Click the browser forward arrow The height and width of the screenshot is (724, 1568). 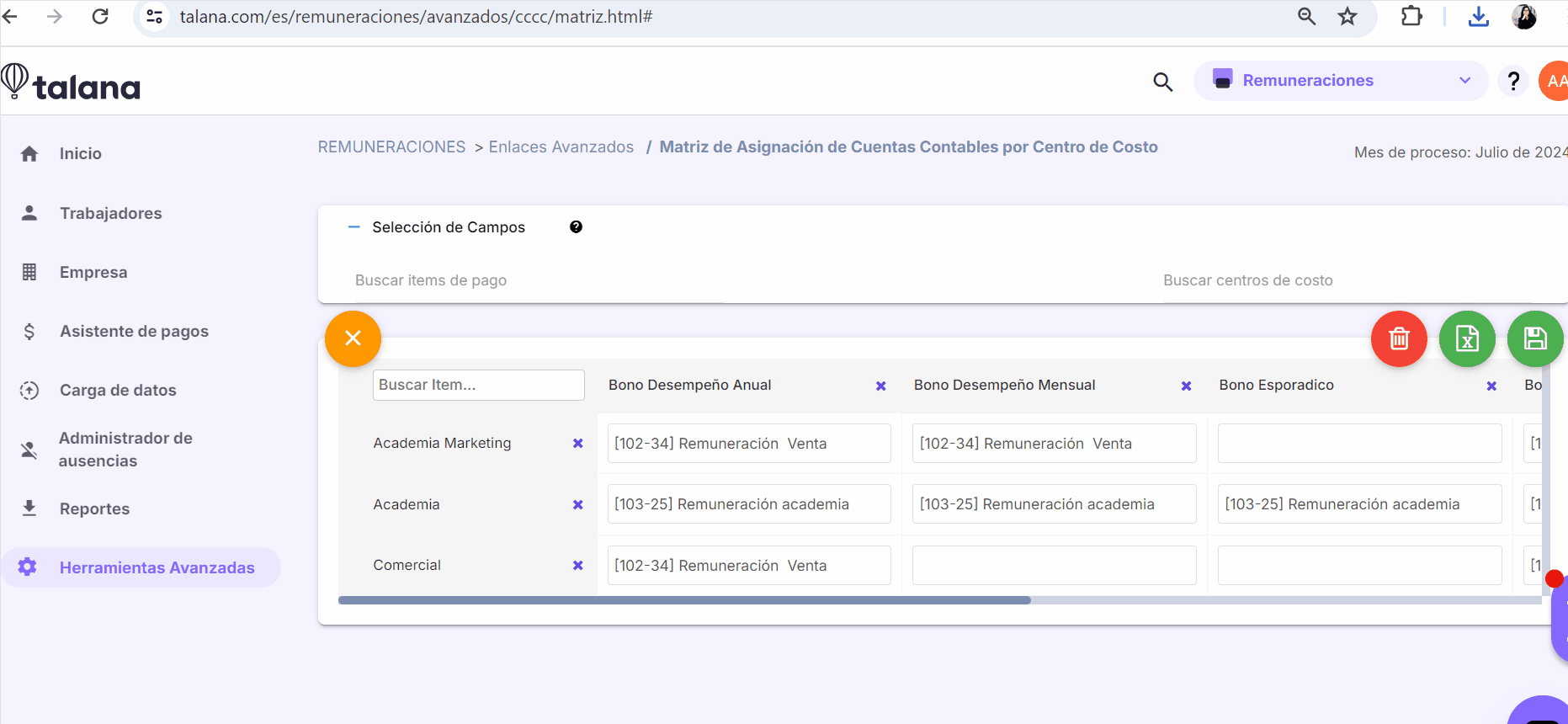click(x=55, y=16)
